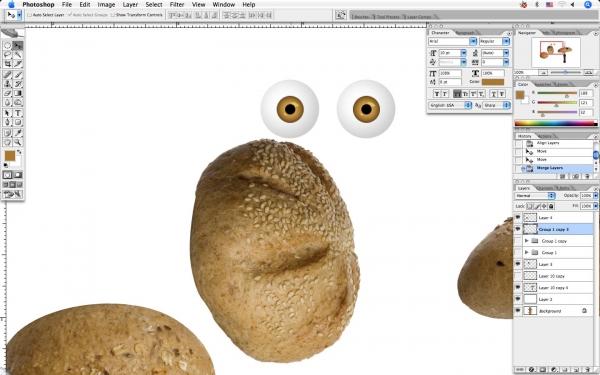Open the font size dropdown
The width and height of the screenshot is (600, 375).
463,53
